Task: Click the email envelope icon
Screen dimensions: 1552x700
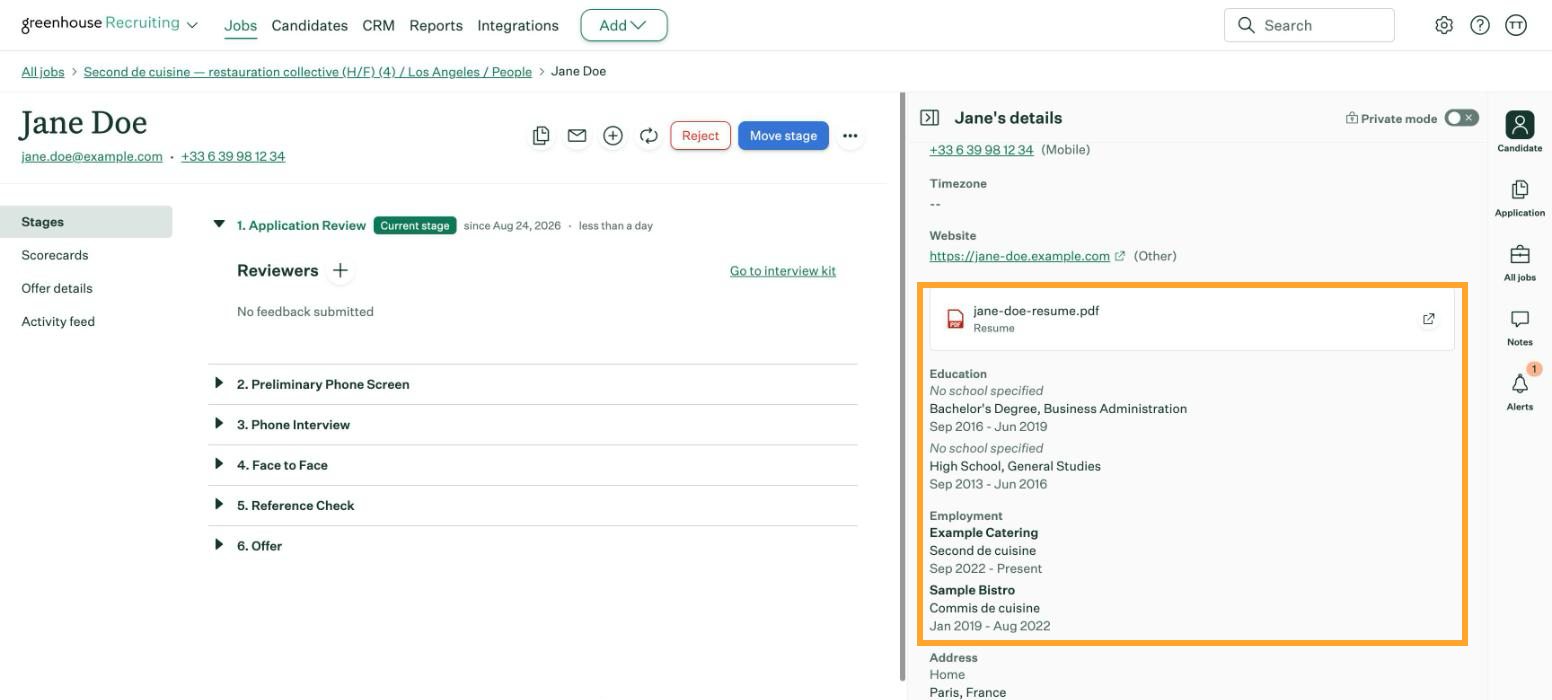Action: pyautogui.click(x=577, y=135)
